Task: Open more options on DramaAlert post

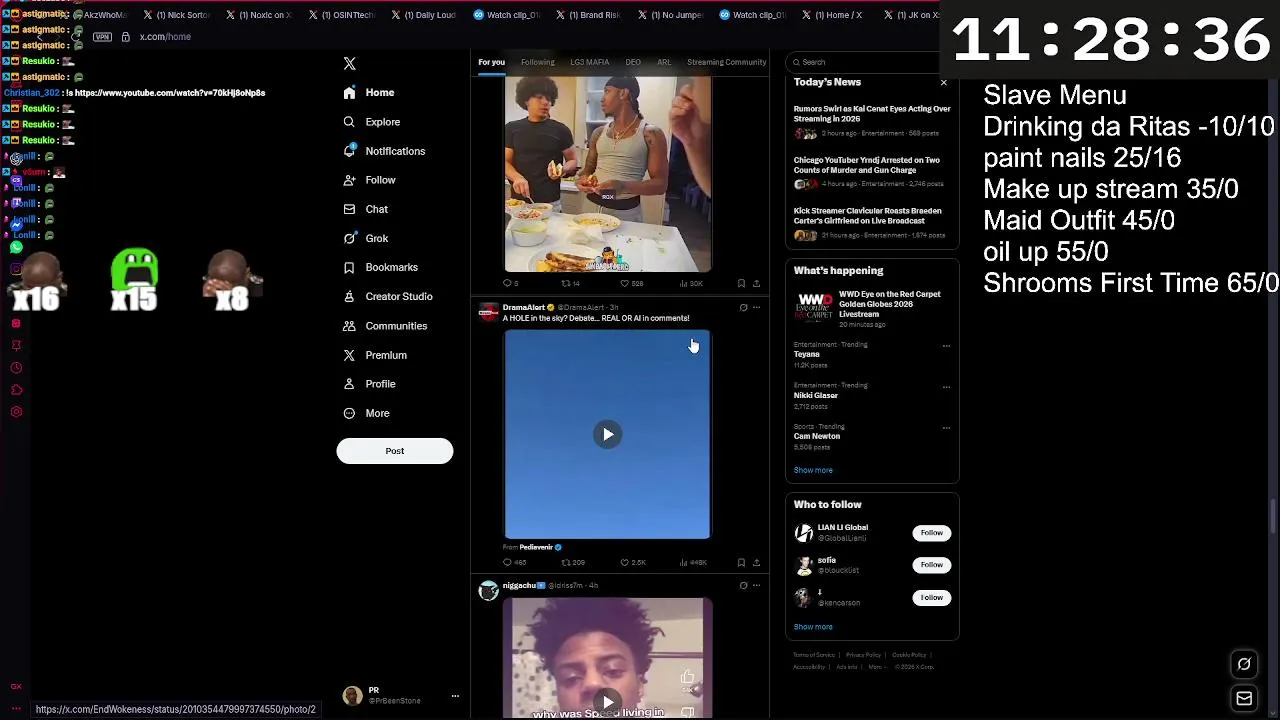Action: tap(756, 307)
